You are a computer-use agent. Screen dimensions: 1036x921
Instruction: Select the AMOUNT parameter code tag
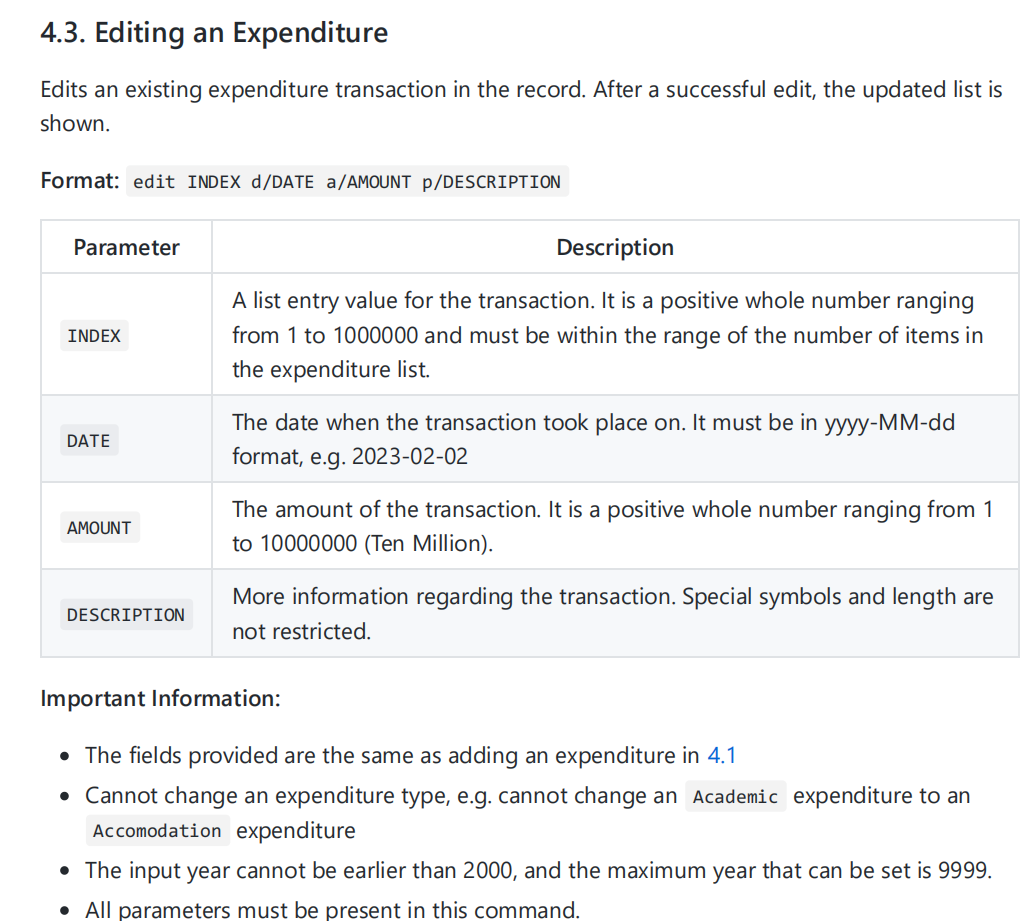(x=99, y=527)
